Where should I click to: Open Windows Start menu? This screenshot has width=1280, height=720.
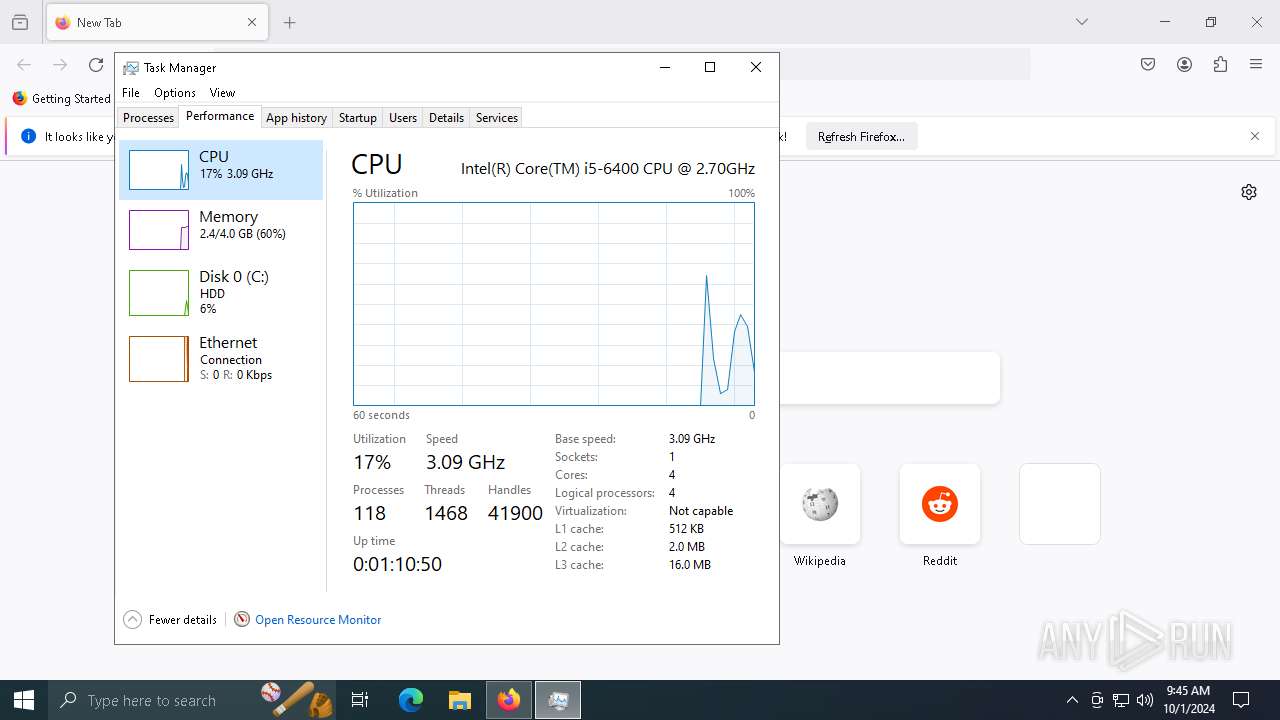24,700
